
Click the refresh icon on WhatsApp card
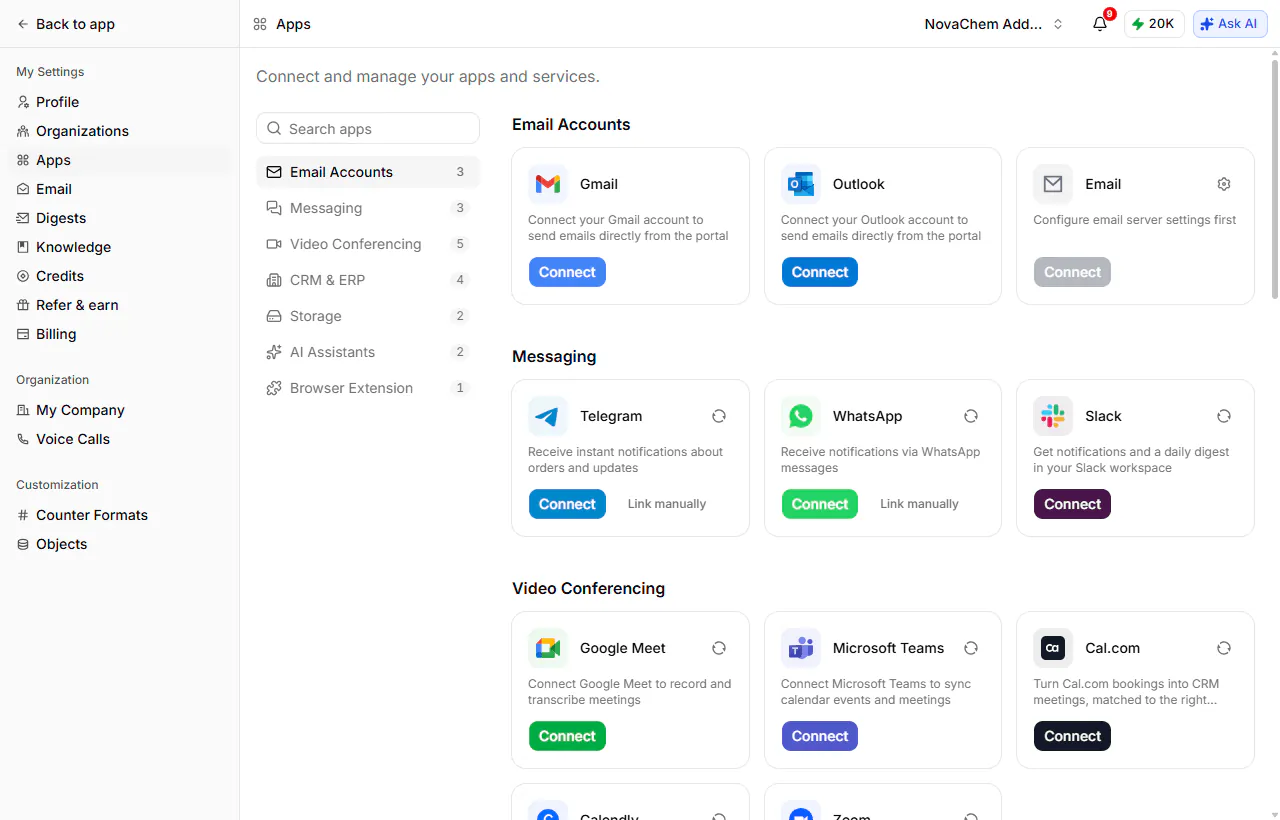971,416
